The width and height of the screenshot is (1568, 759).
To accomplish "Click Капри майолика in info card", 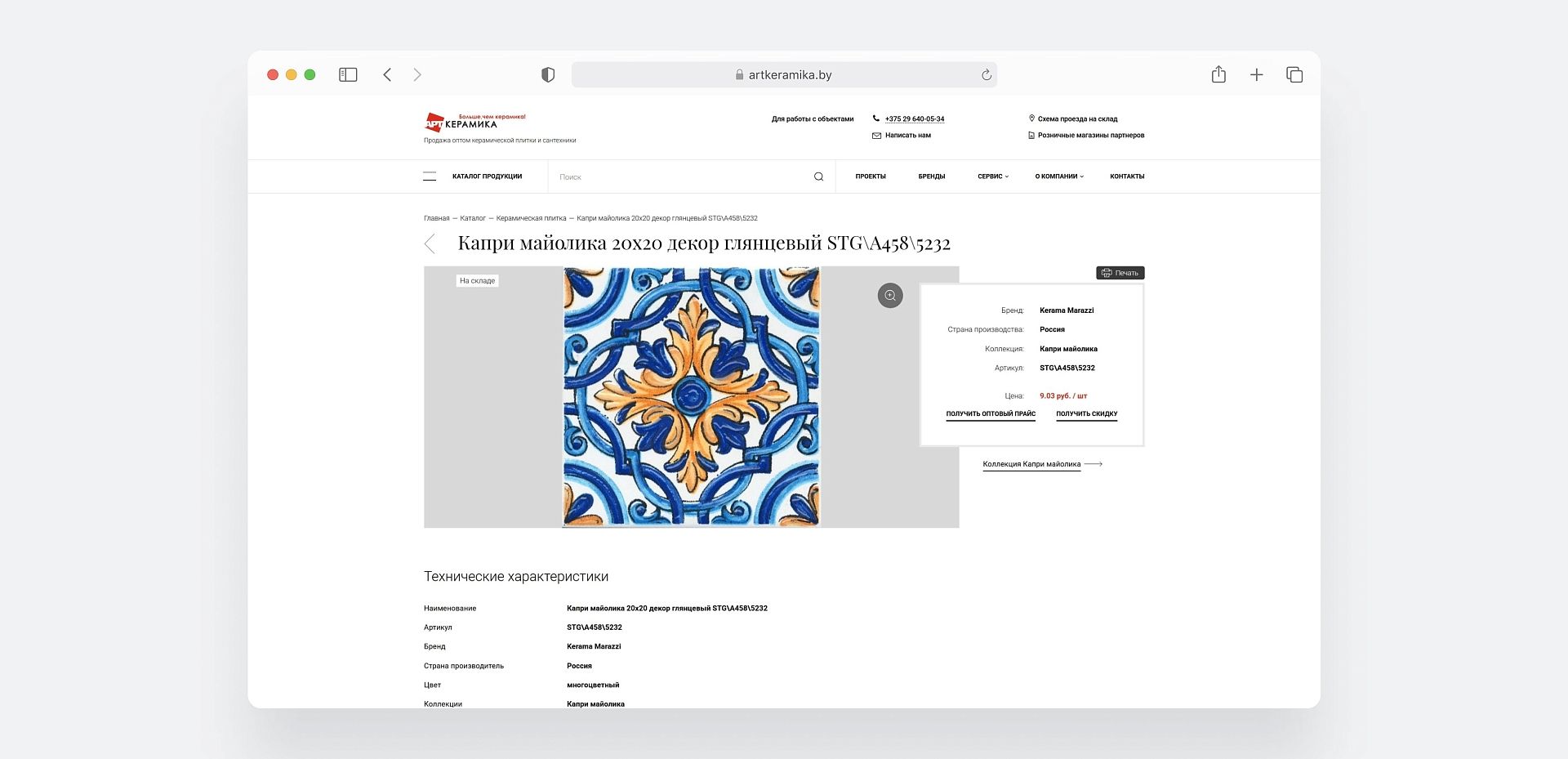I will click(1068, 349).
